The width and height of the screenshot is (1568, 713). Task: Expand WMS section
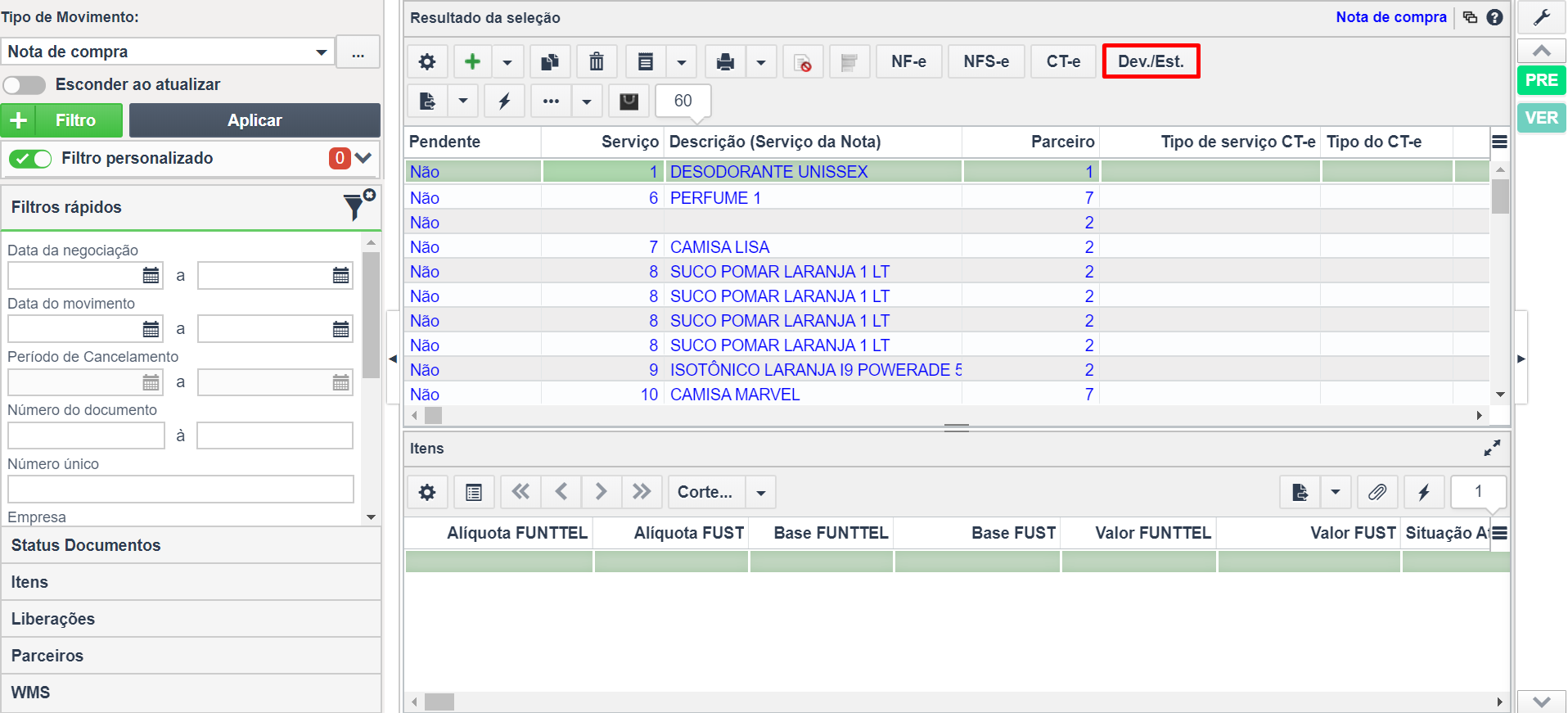pos(191,693)
